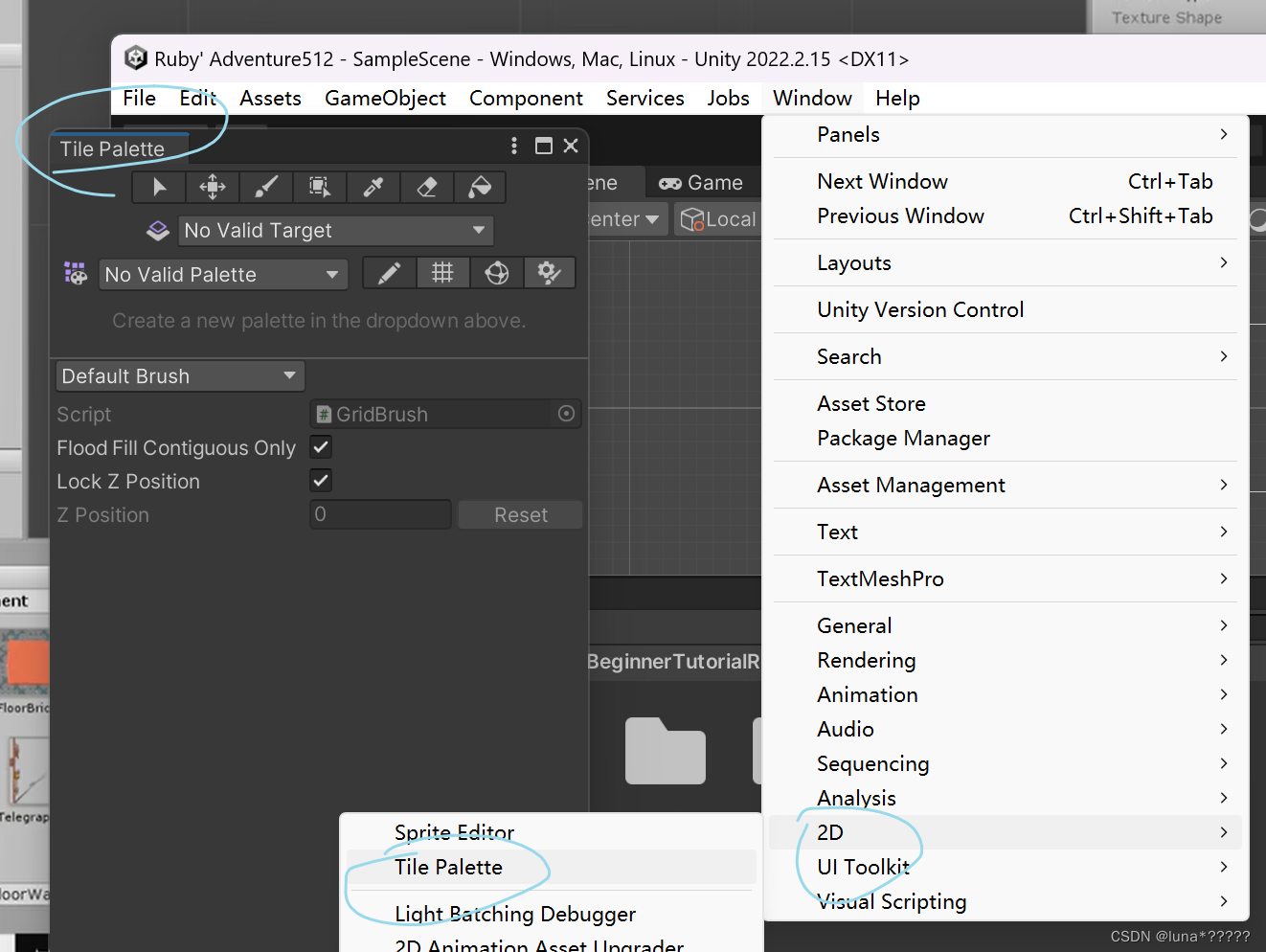Screen dimensions: 1266x952
Task: Maximize the Tile Palette window
Action: 544,146
